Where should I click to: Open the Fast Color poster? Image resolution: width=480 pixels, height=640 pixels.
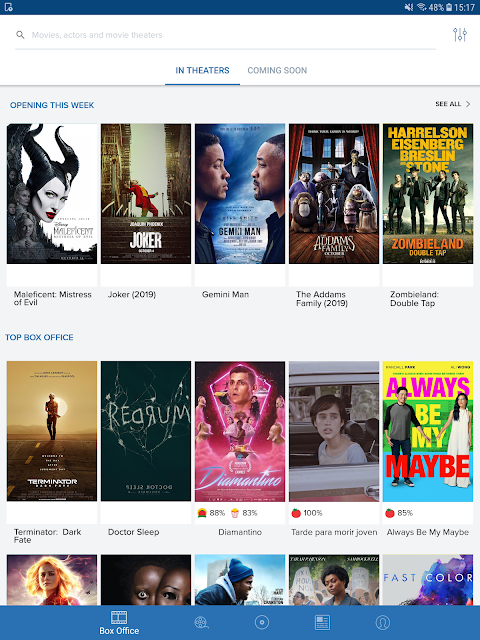(428, 580)
